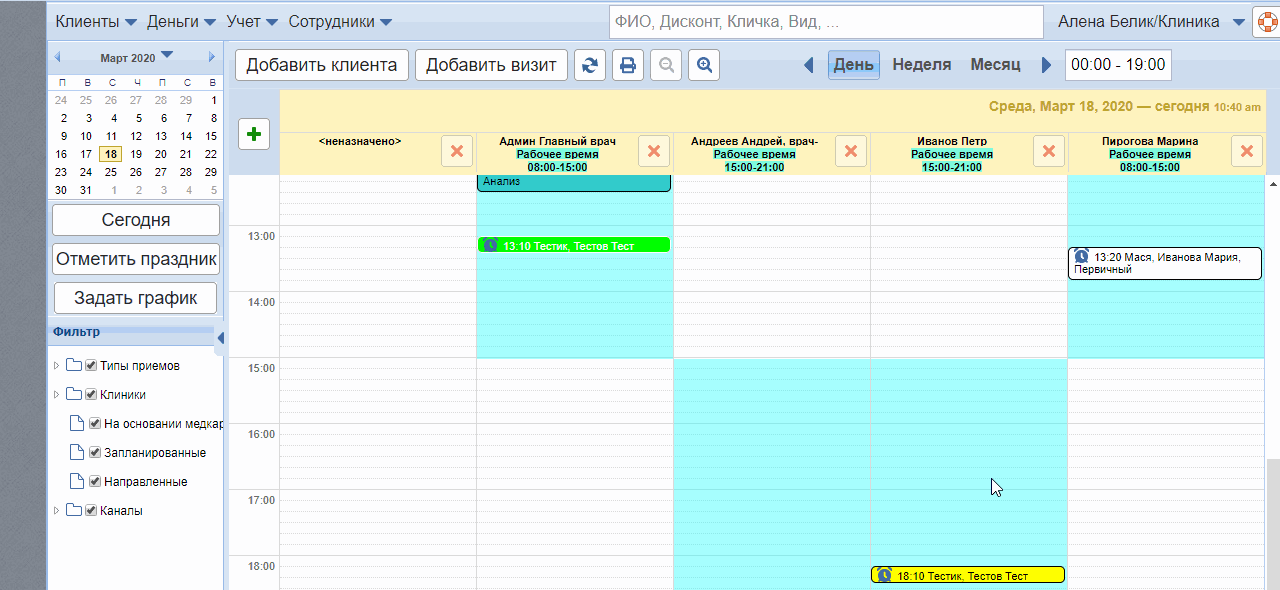Click the Задать график button
The image size is (1280, 590).
(x=136, y=298)
